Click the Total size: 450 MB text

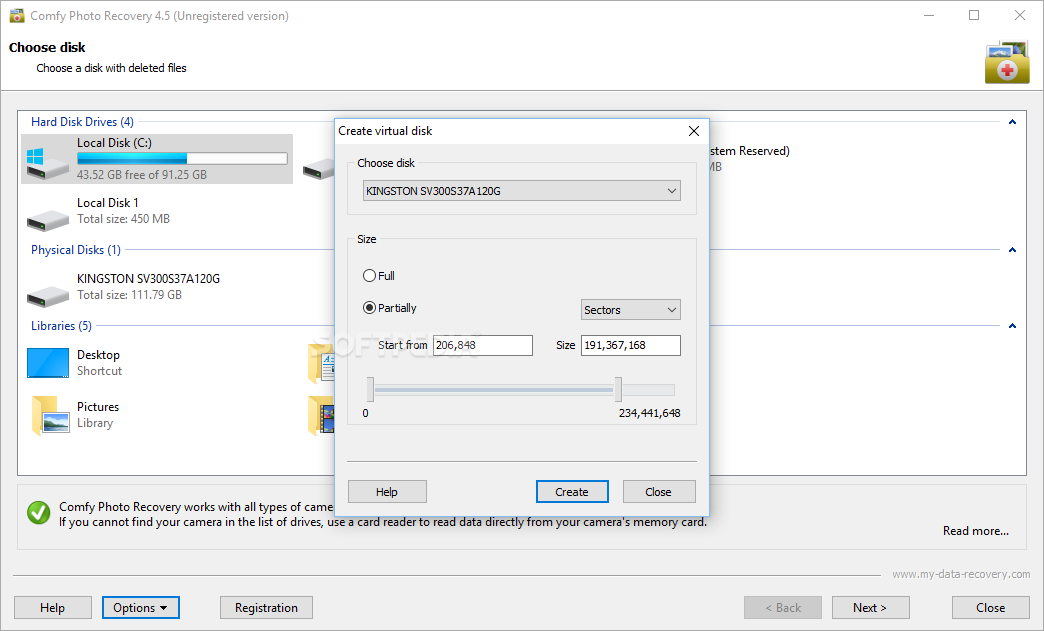tap(123, 219)
